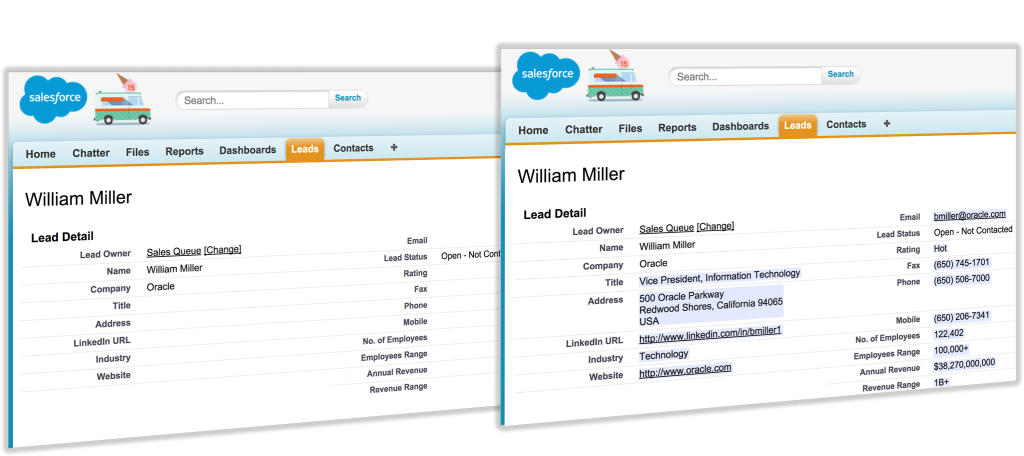Click William Miller heading in right window
Image resolution: width=1024 pixels, height=456 pixels.
[571, 175]
